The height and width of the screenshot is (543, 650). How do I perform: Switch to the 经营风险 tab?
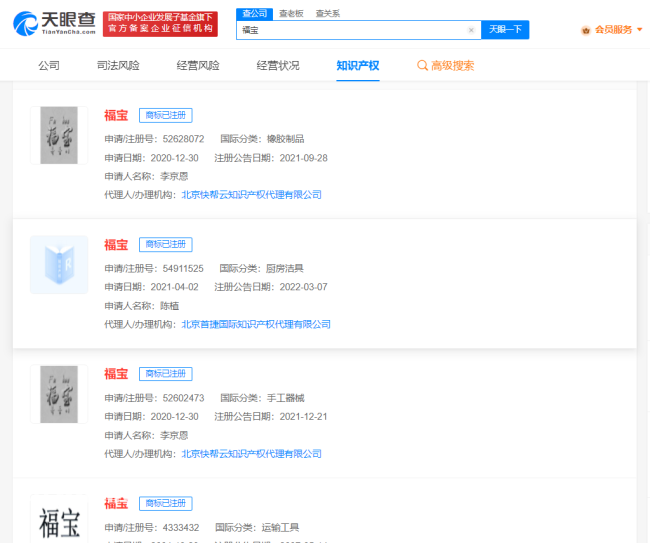click(198, 65)
